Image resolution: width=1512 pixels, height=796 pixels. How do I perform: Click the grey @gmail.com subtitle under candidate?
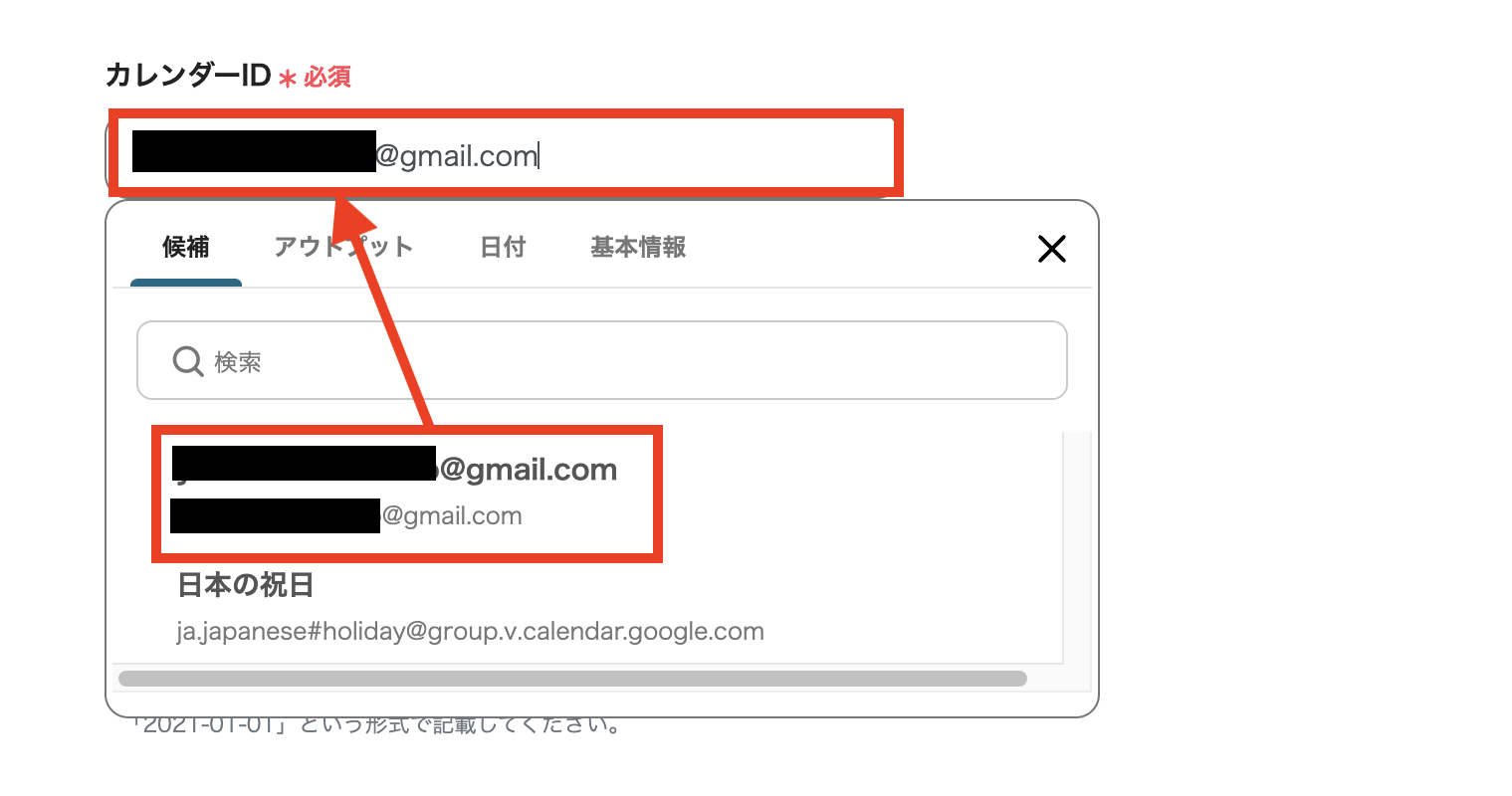(347, 516)
